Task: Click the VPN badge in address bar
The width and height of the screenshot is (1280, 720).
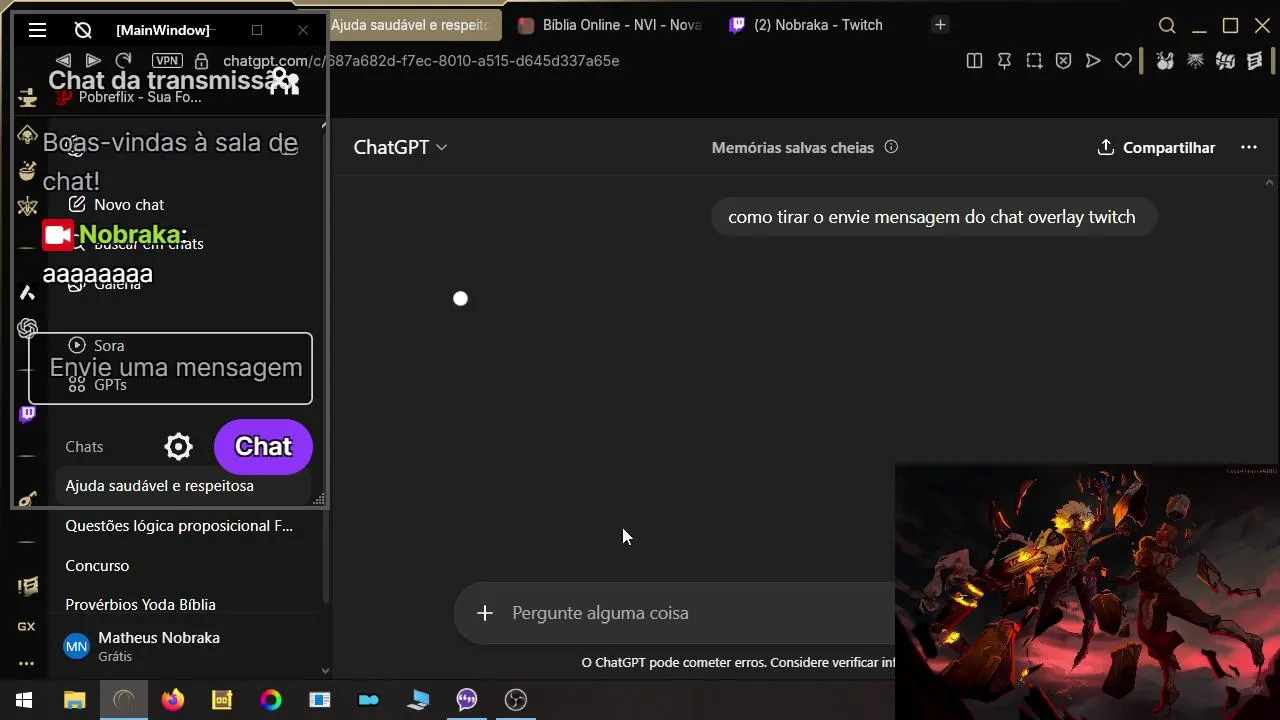Action: (167, 61)
